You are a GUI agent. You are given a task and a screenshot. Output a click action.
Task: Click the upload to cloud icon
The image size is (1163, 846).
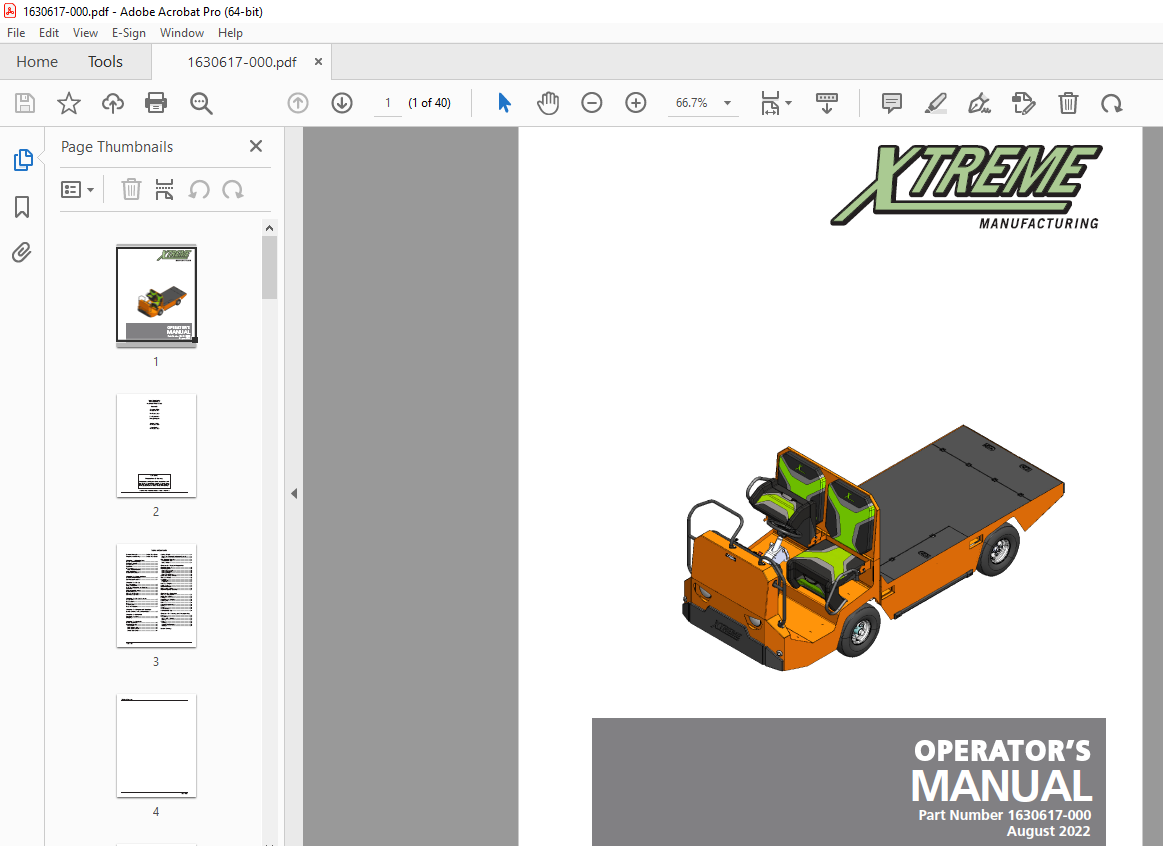click(113, 103)
